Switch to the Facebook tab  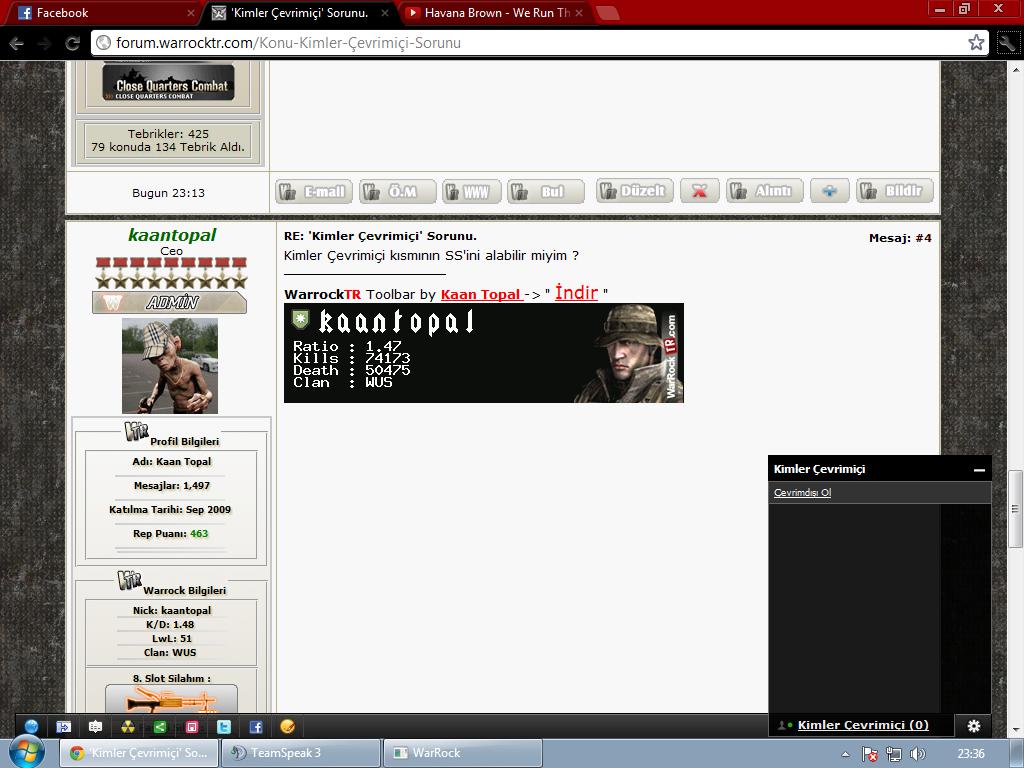click(100, 13)
